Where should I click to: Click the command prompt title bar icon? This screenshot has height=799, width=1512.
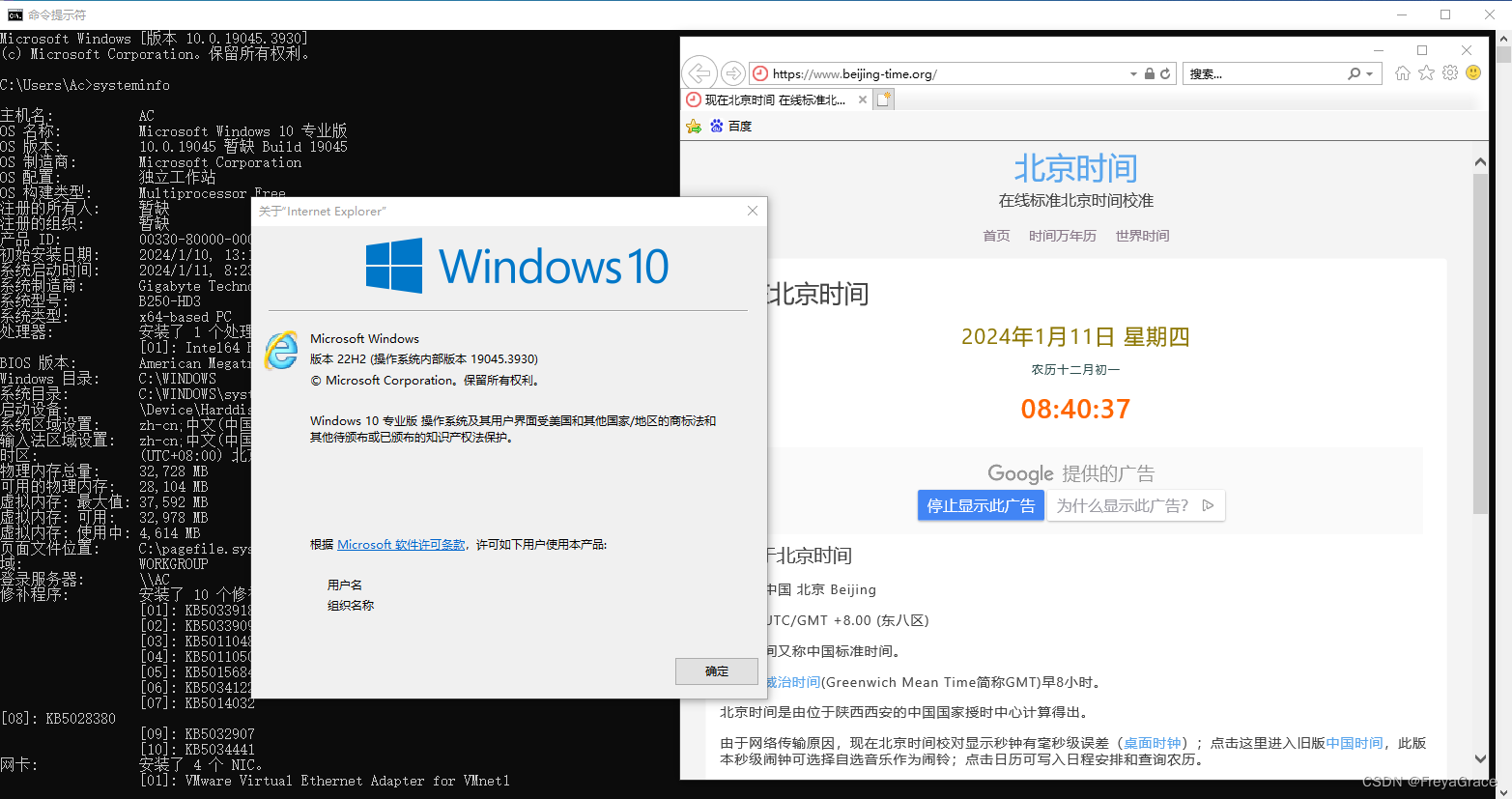[x=14, y=14]
